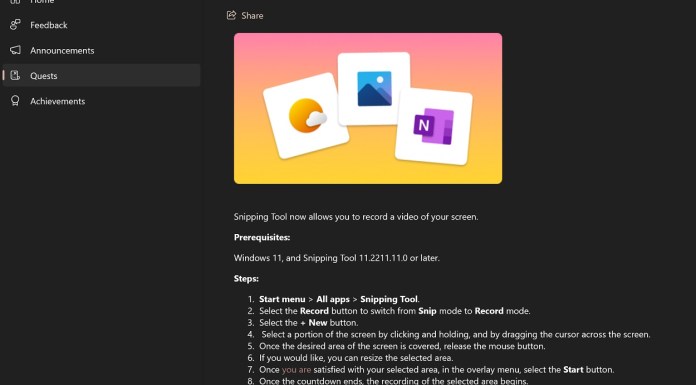Click the quest hero banner image

coord(368,108)
